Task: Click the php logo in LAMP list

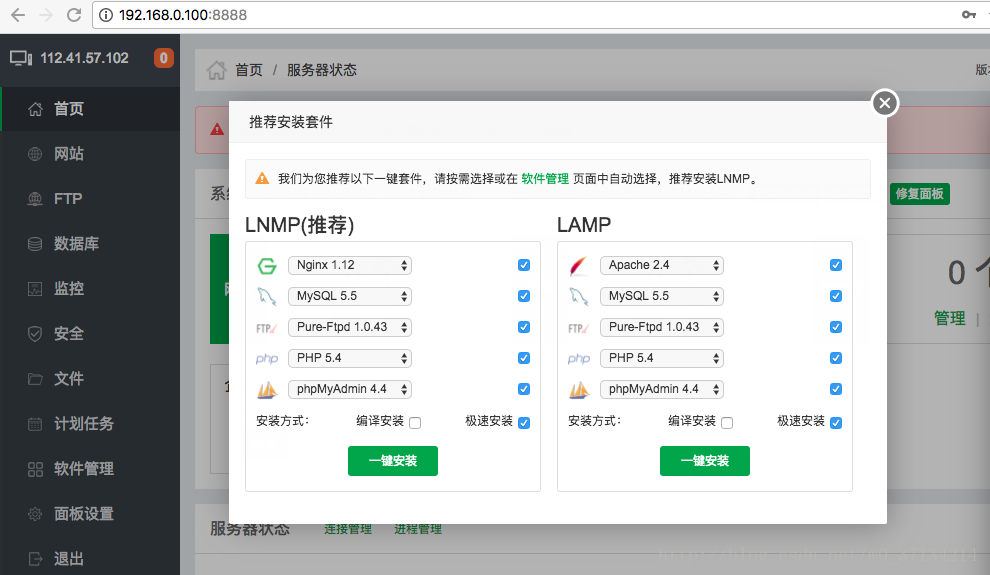Action: 578,359
